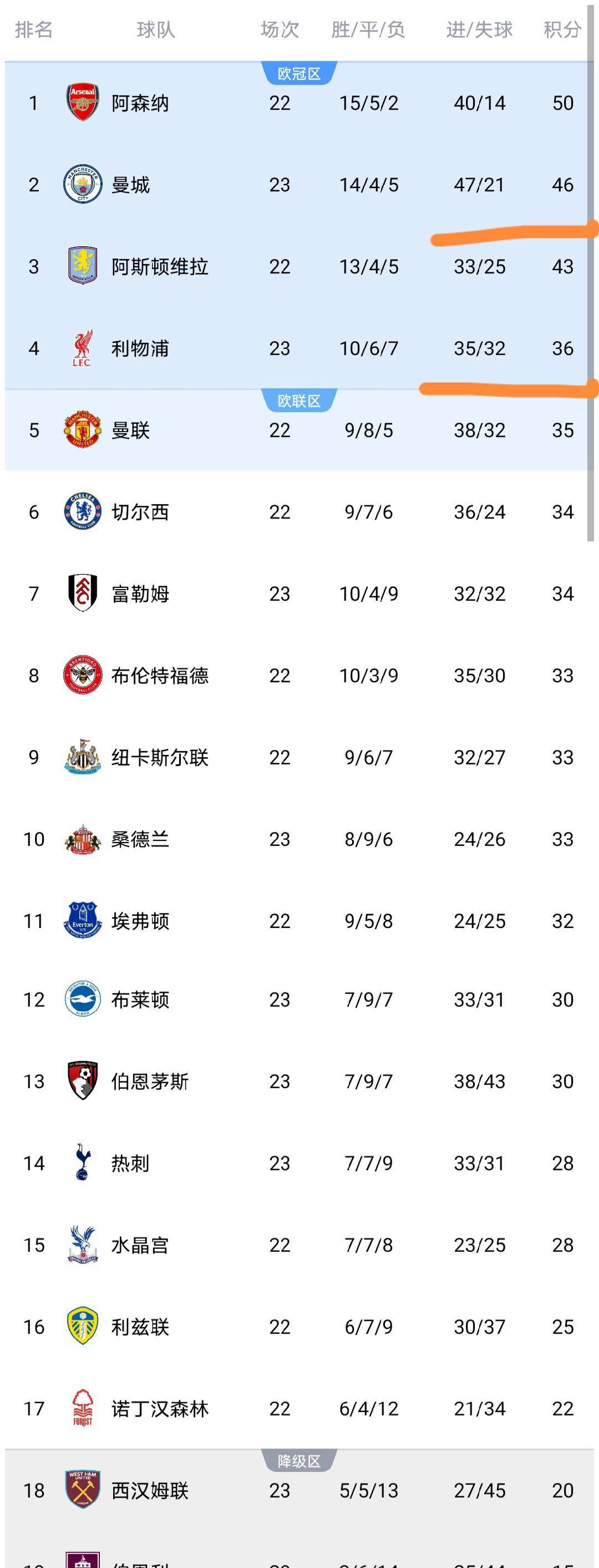Click the 降级区 zone label

299,1461
